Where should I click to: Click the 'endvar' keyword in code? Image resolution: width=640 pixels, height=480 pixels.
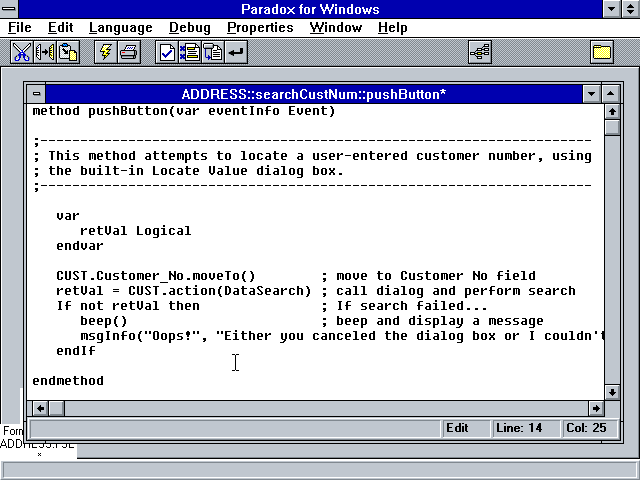80,246
